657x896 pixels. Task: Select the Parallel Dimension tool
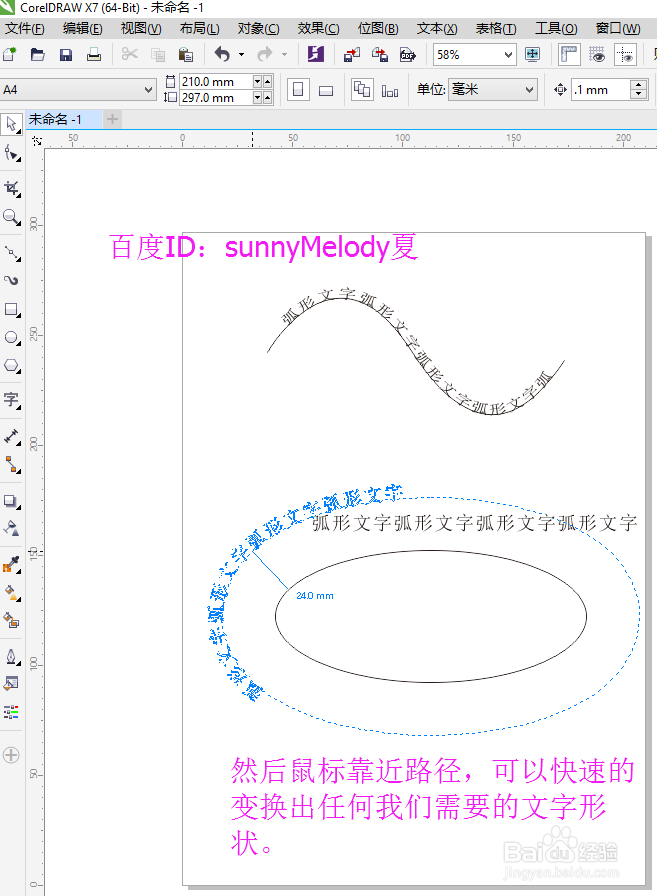tap(11, 437)
